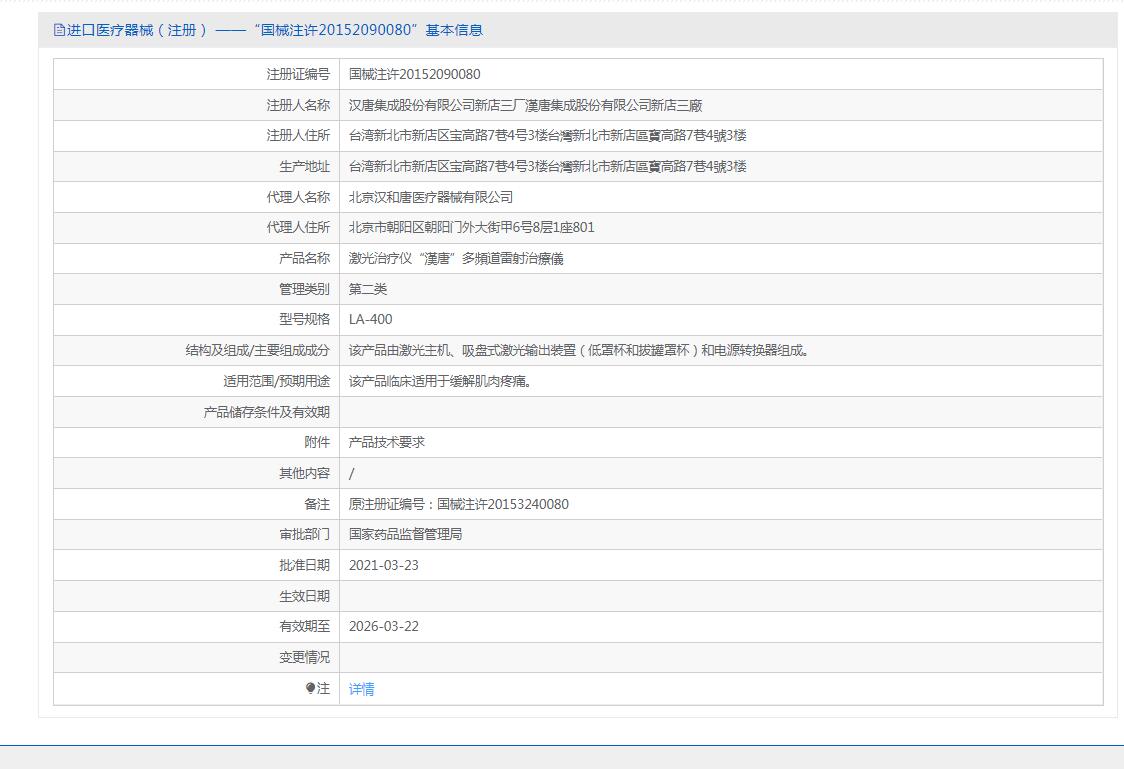Select approval date 2021-03-23
The height and width of the screenshot is (769, 1124).
point(384,565)
